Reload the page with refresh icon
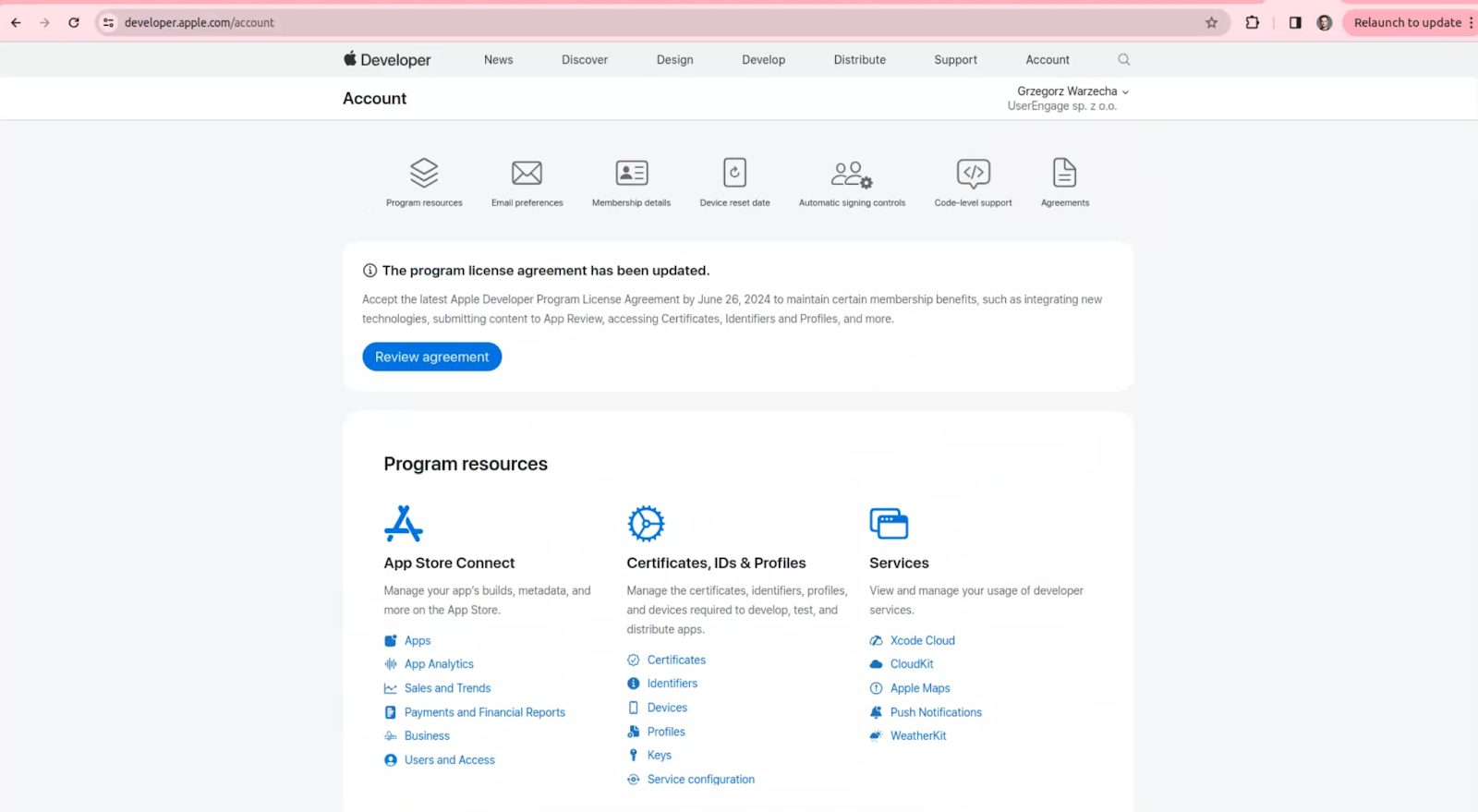This screenshot has height=812, width=1478. tap(74, 22)
